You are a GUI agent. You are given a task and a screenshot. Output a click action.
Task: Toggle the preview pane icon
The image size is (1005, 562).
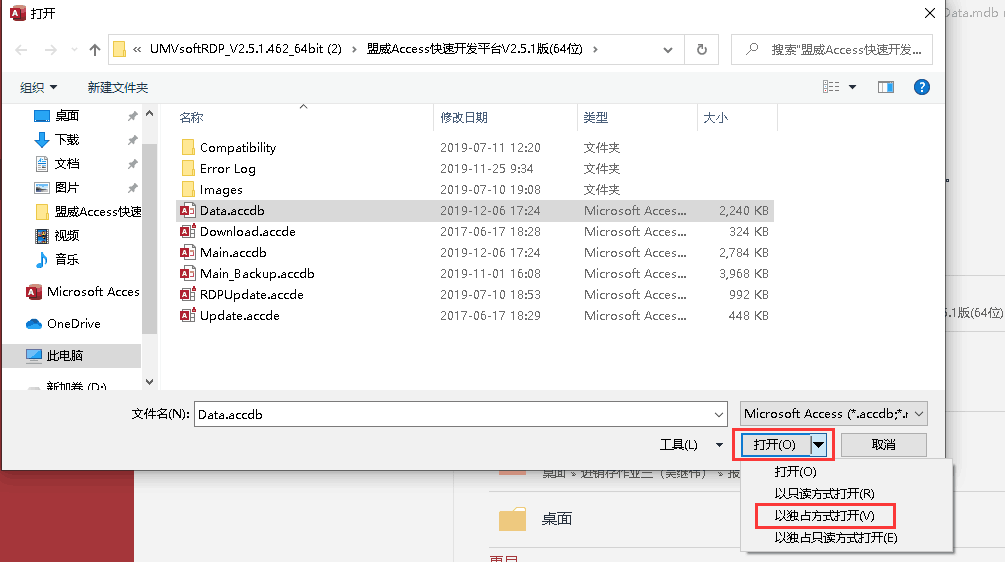(886, 87)
